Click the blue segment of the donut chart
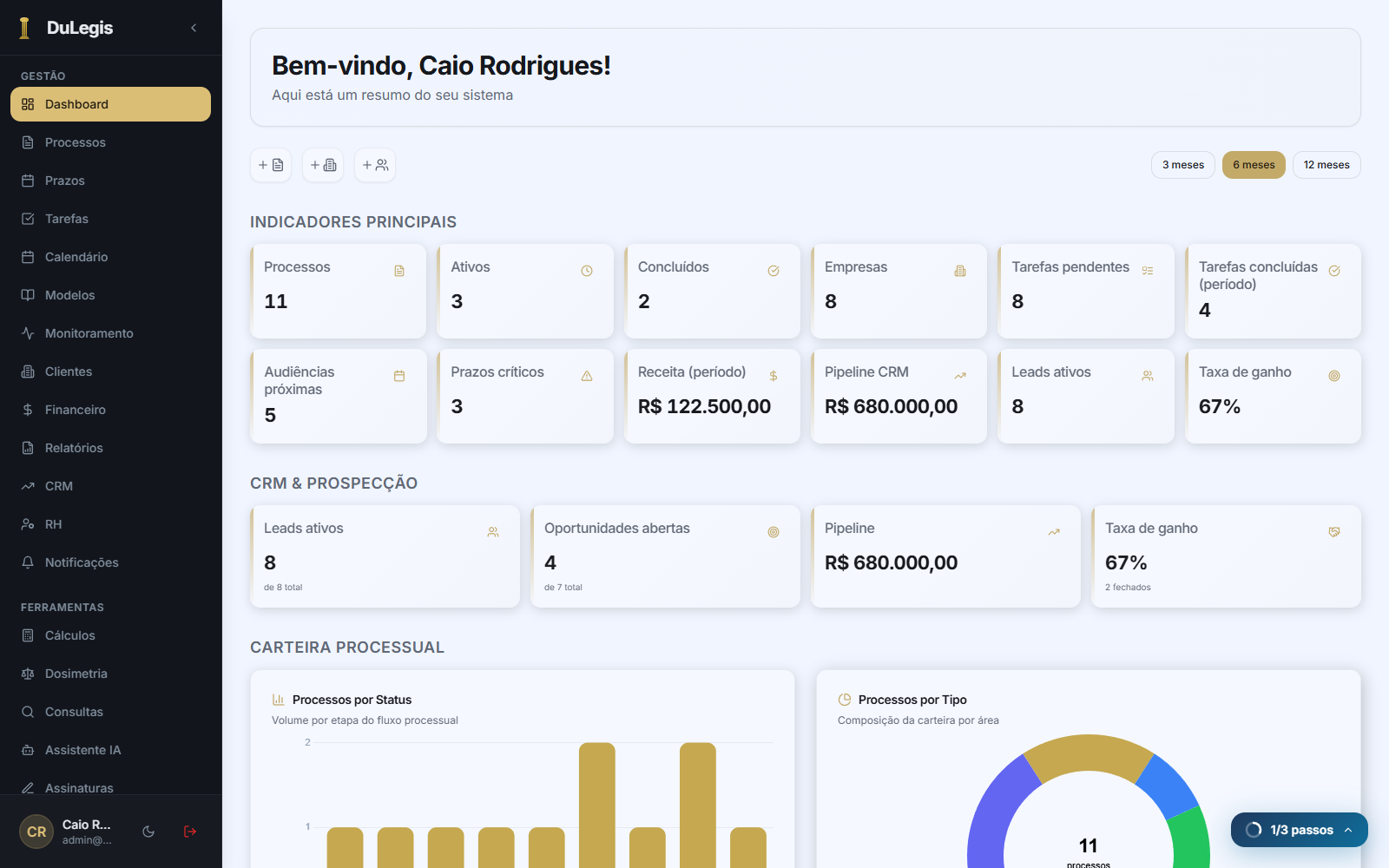This screenshot has height=868, width=1389. 1168,786
